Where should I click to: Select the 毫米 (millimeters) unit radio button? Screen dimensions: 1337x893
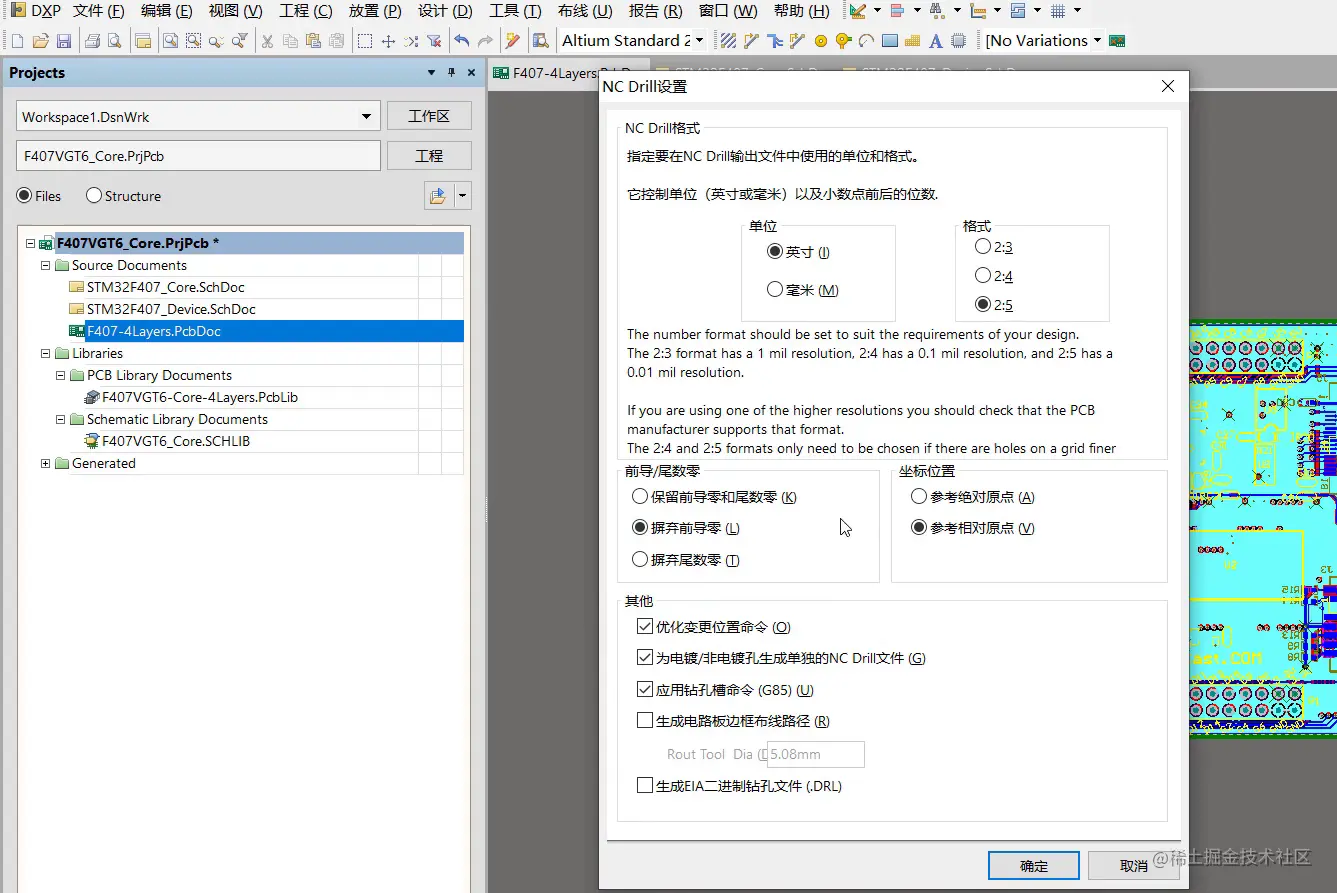(x=774, y=290)
